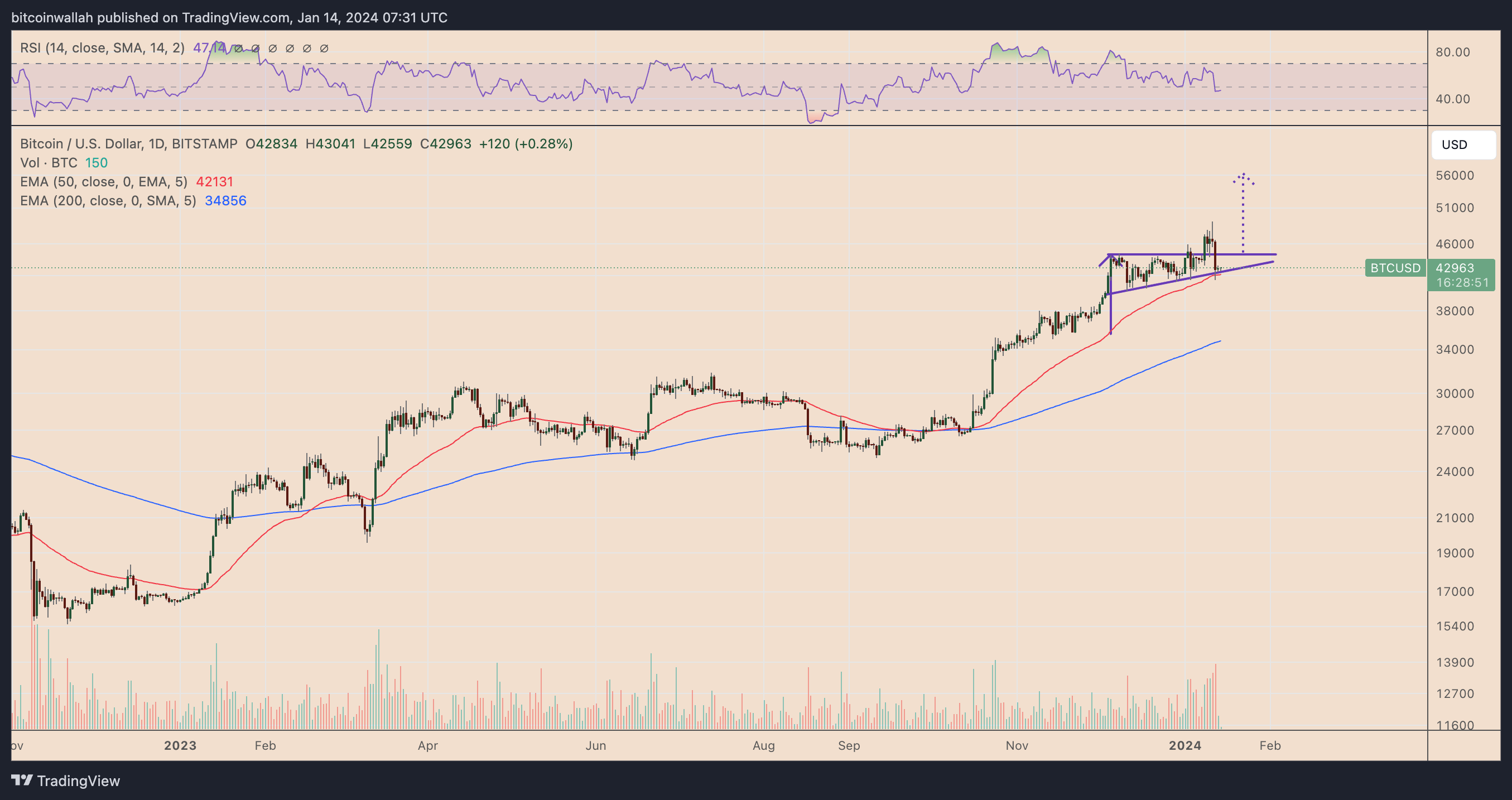Image resolution: width=1512 pixels, height=800 pixels.
Task: Click the current price 42963 label
Action: [x=1455, y=268]
